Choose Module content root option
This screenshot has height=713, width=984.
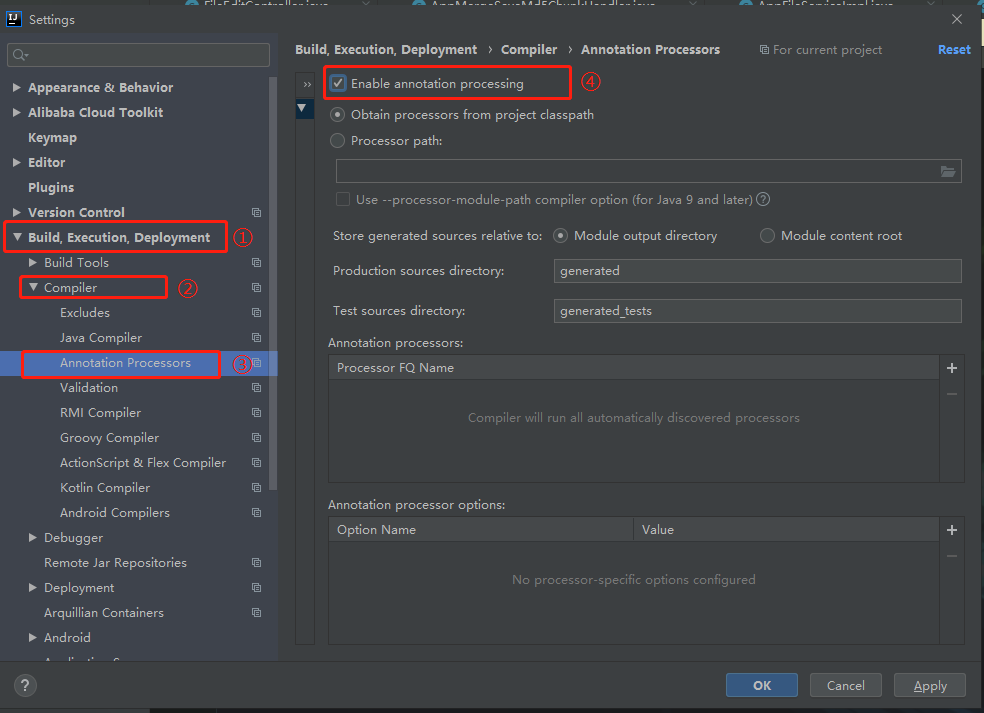(x=767, y=236)
